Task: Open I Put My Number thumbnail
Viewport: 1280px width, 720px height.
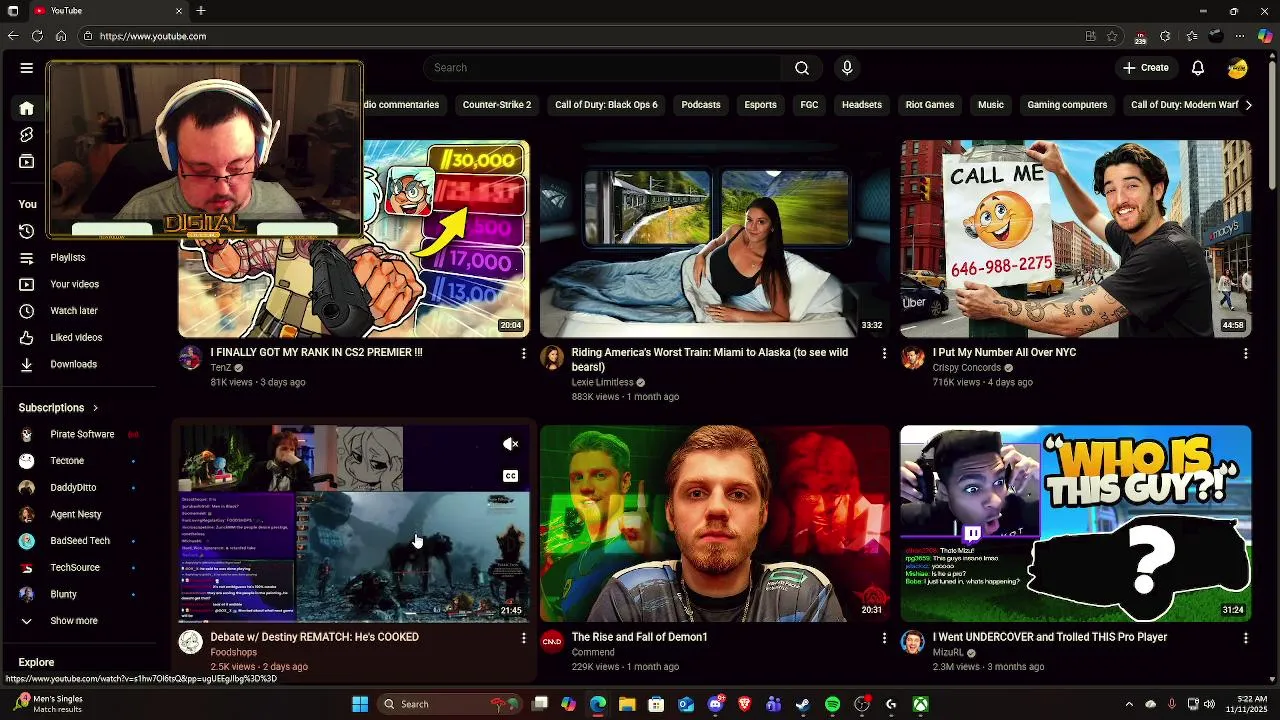Action: (1076, 239)
